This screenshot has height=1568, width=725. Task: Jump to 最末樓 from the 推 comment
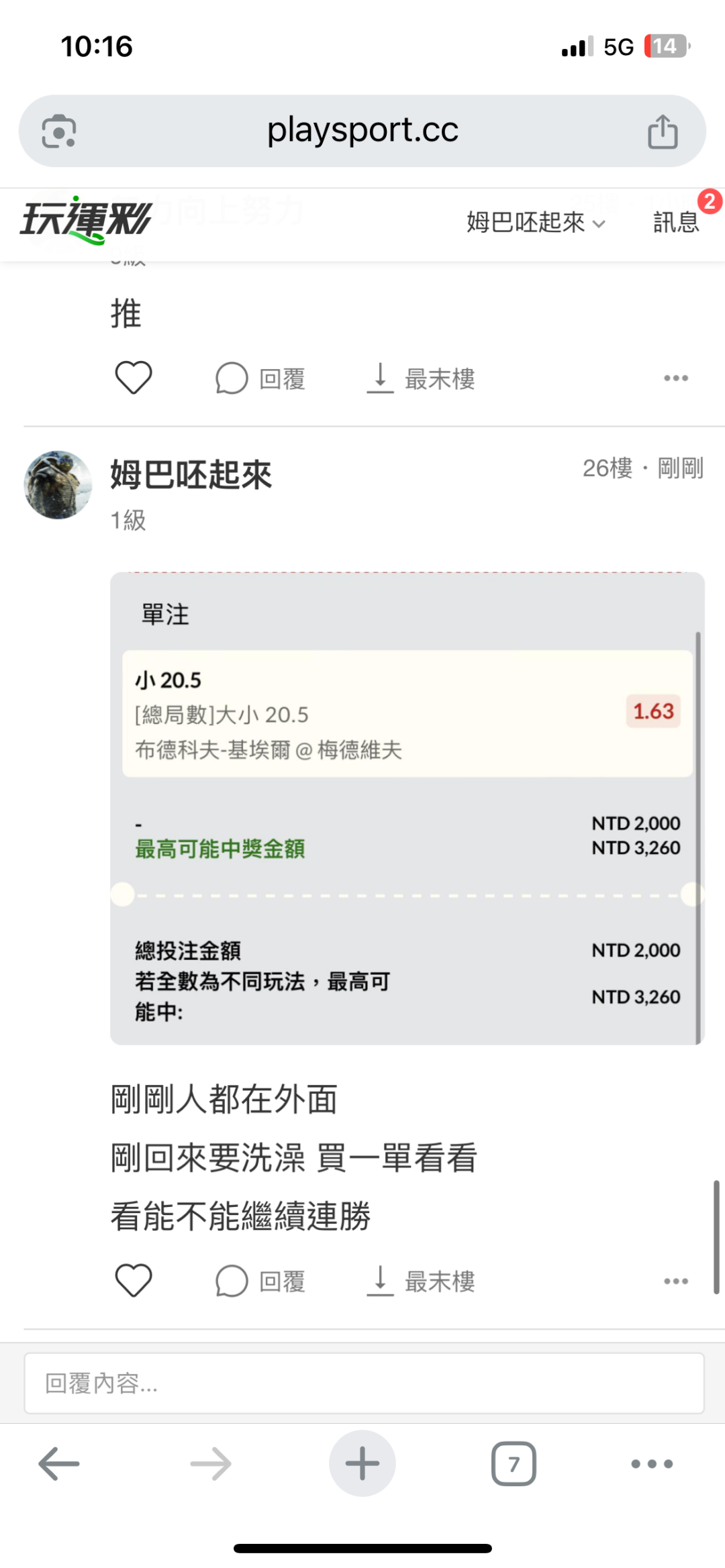(x=422, y=378)
